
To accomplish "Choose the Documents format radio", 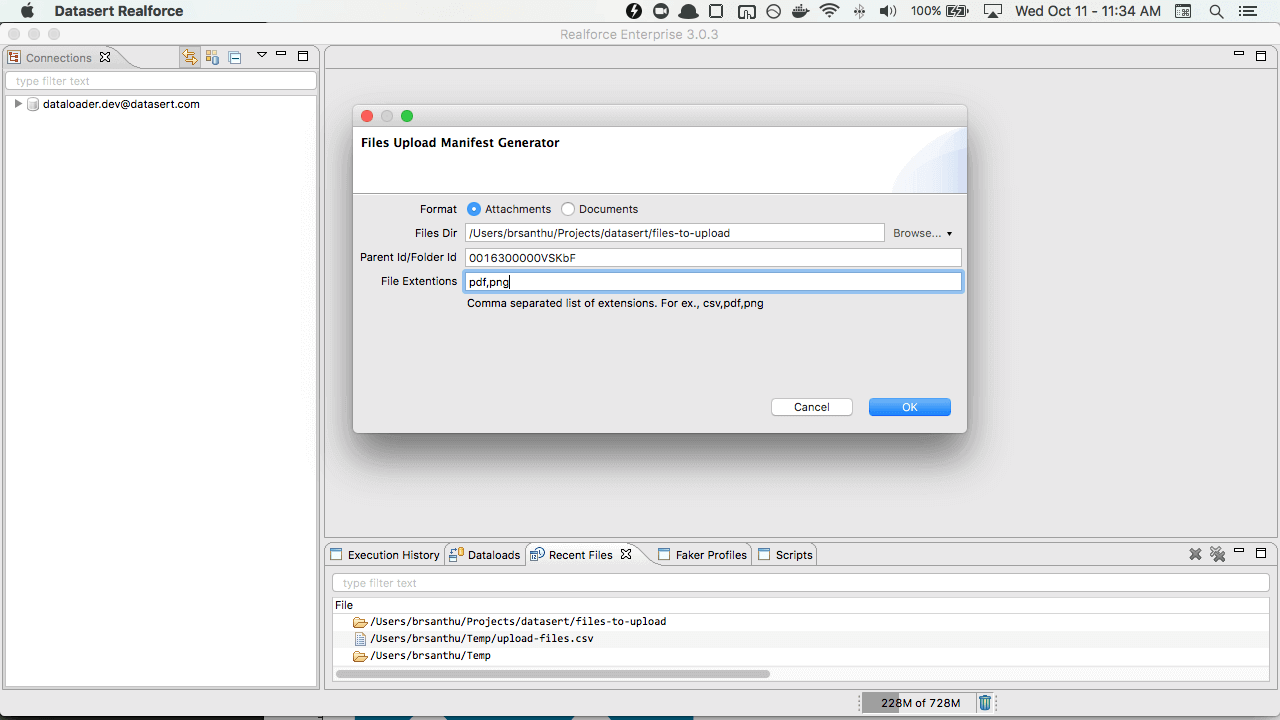I will pos(568,209).
